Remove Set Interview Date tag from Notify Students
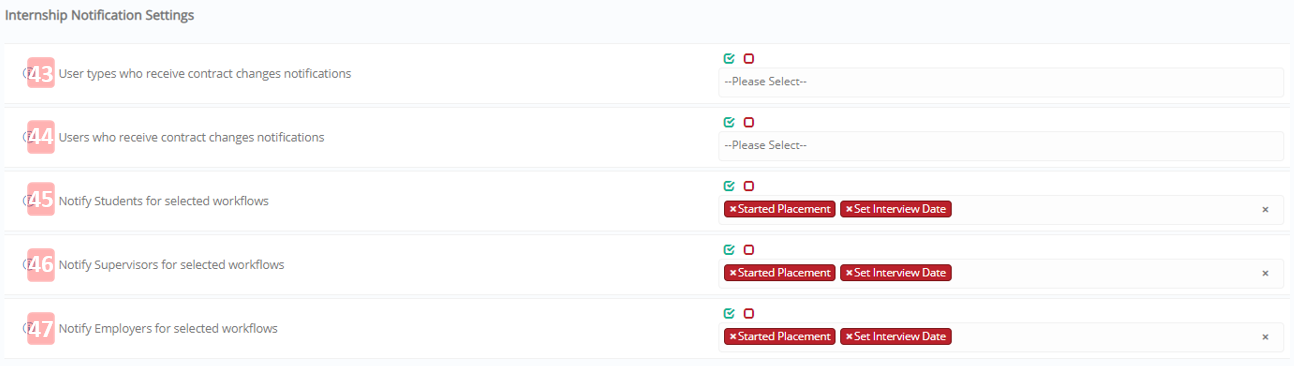The width and height of the screenshot is (1294, 366). (849, 210)
